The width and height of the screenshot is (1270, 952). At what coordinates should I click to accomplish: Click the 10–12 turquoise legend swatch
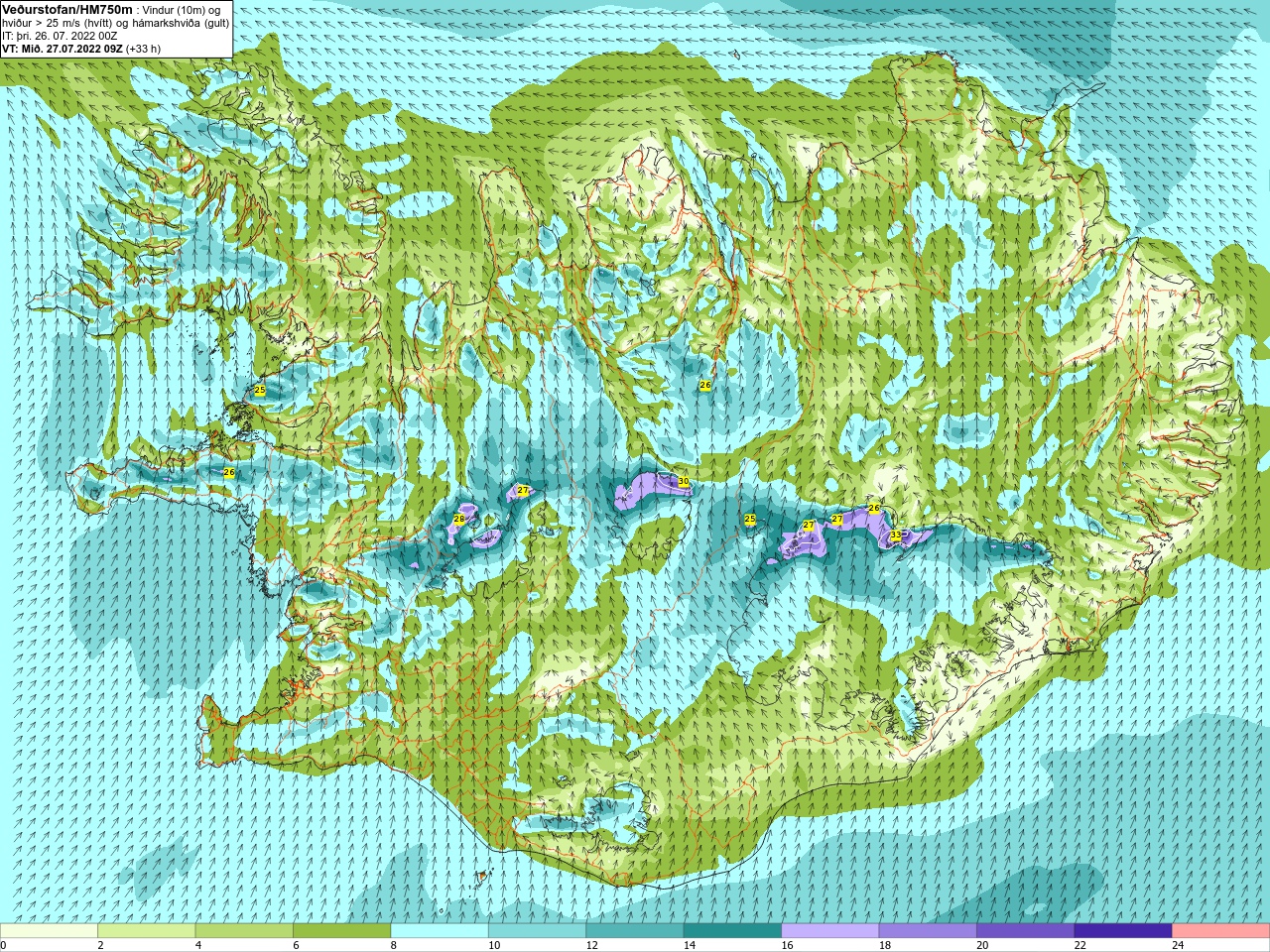point(537,930)
